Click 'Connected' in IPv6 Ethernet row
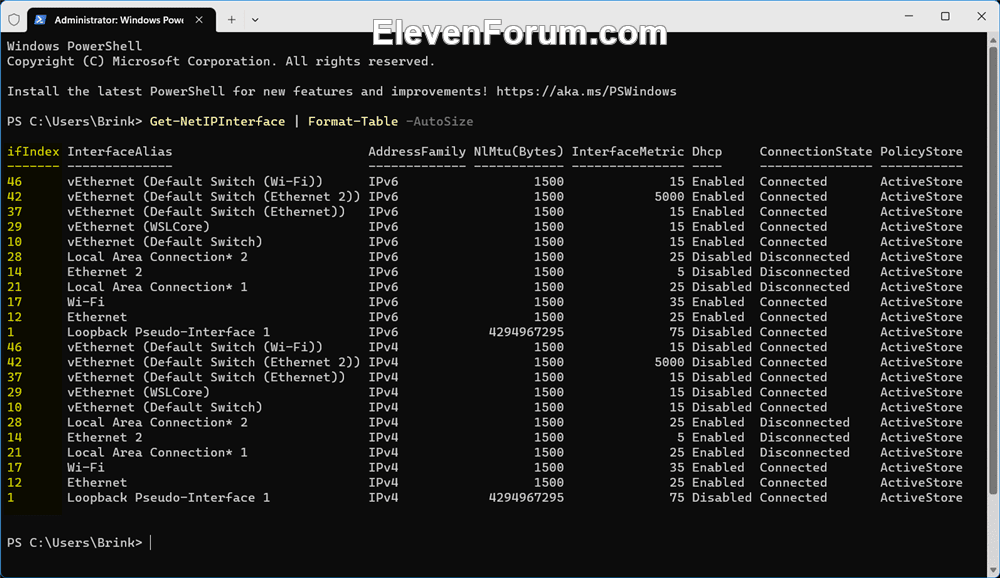Image resolution: width=1000 pixels, height=578 pixels. pos(793,316)
